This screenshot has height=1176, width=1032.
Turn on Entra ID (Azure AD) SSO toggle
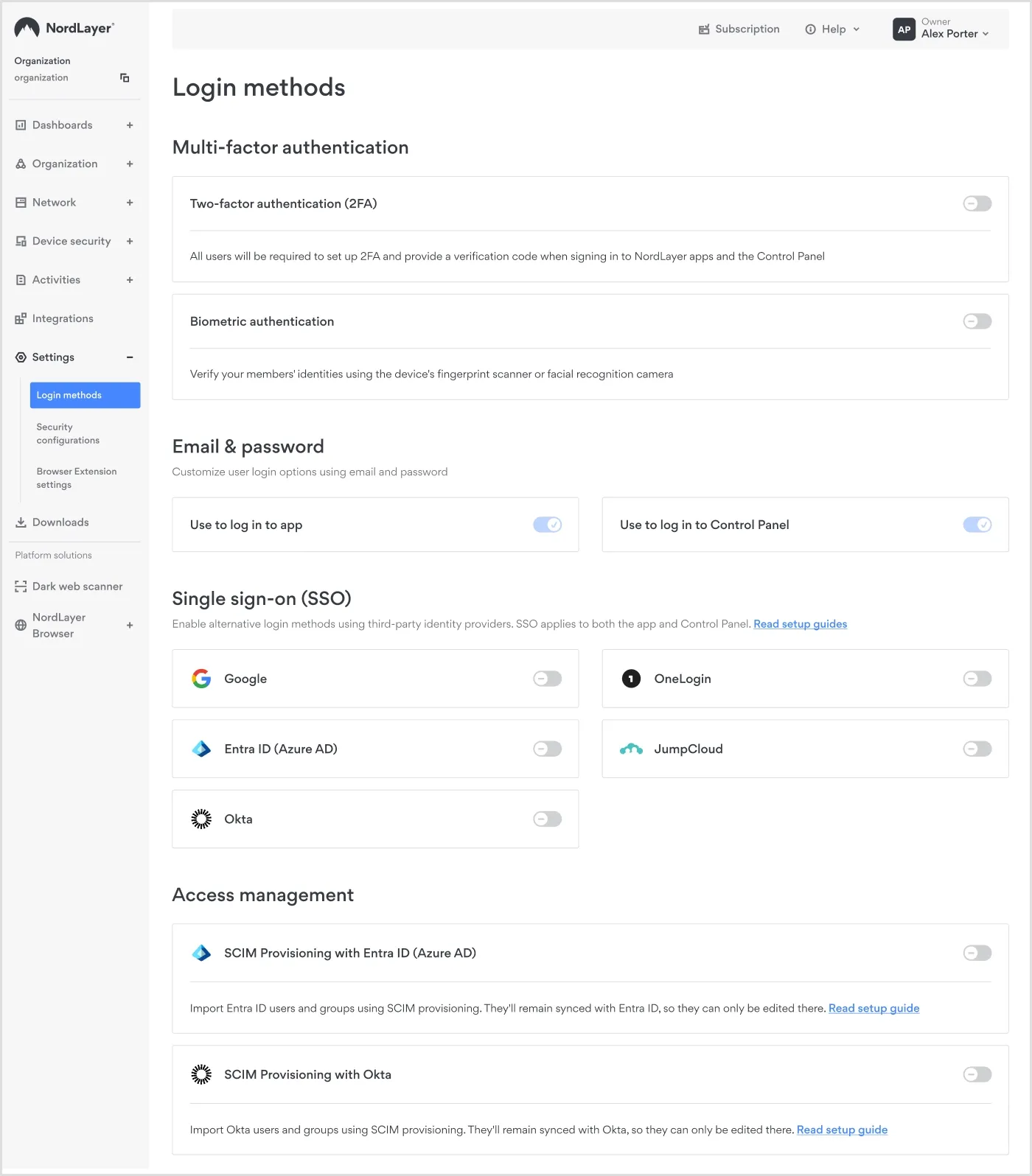547,749
